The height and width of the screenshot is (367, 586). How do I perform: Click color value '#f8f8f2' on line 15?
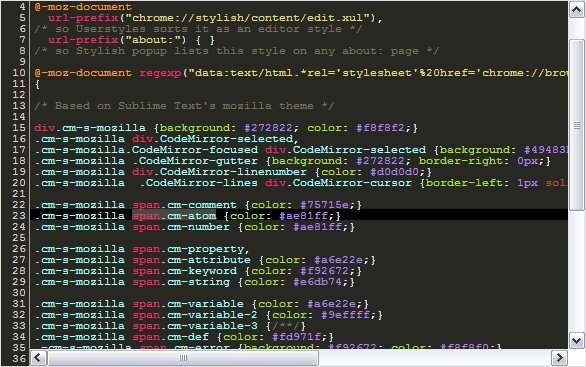[x=380, y=127]
